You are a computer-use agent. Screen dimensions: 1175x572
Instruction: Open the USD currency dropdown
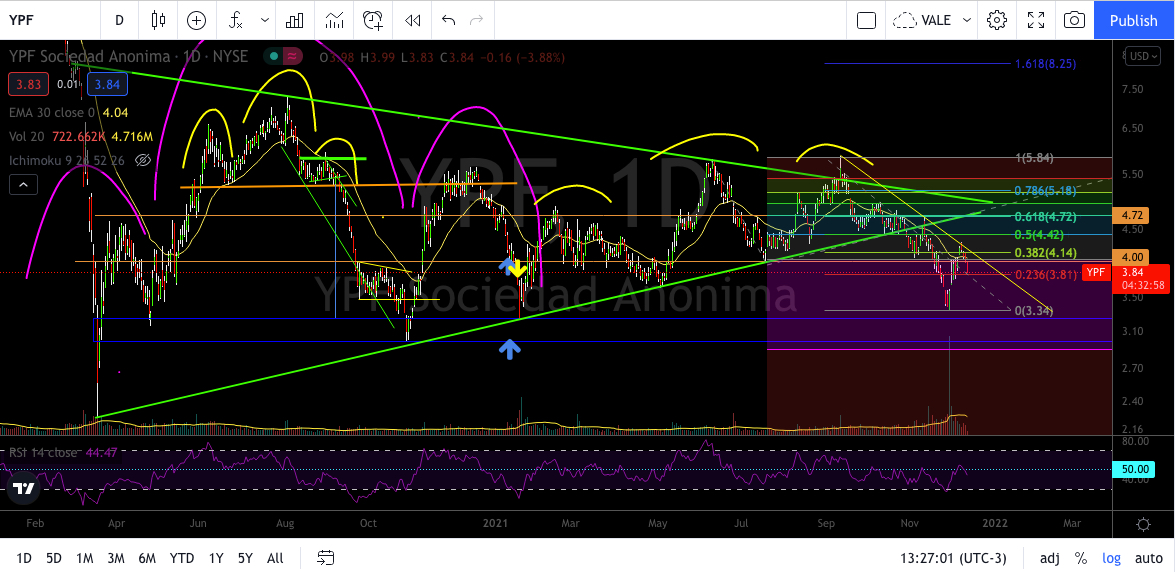click(1143, 55)
